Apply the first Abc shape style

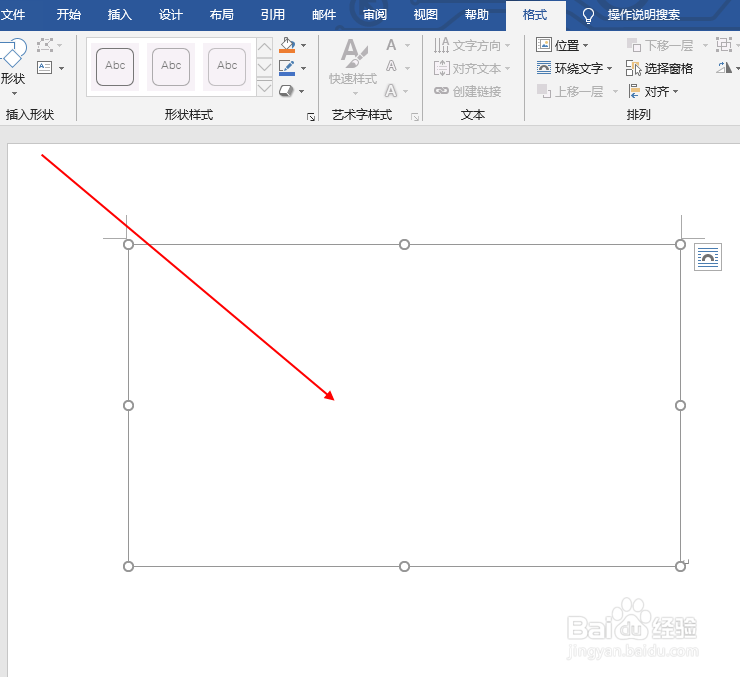[115, 67]
